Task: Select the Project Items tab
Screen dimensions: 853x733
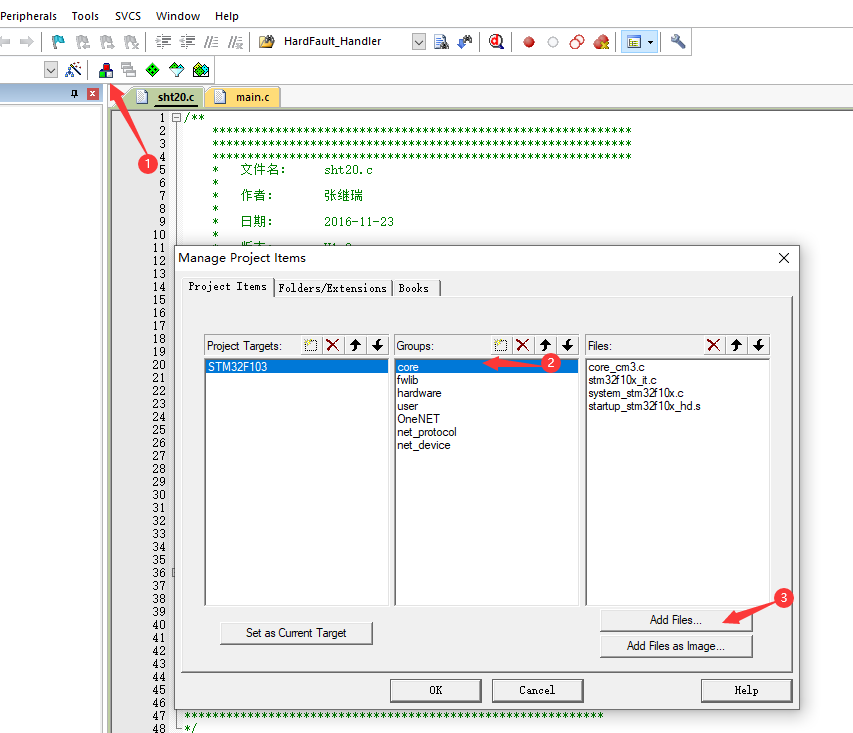Action: [227, 287]
